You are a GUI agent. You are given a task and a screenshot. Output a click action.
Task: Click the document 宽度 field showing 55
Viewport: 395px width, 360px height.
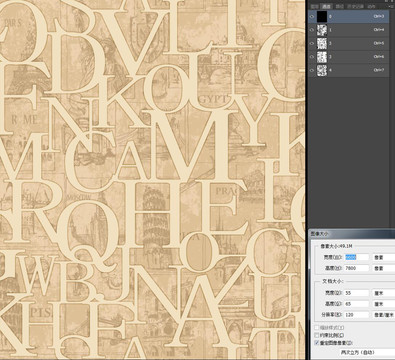(357, 293)
